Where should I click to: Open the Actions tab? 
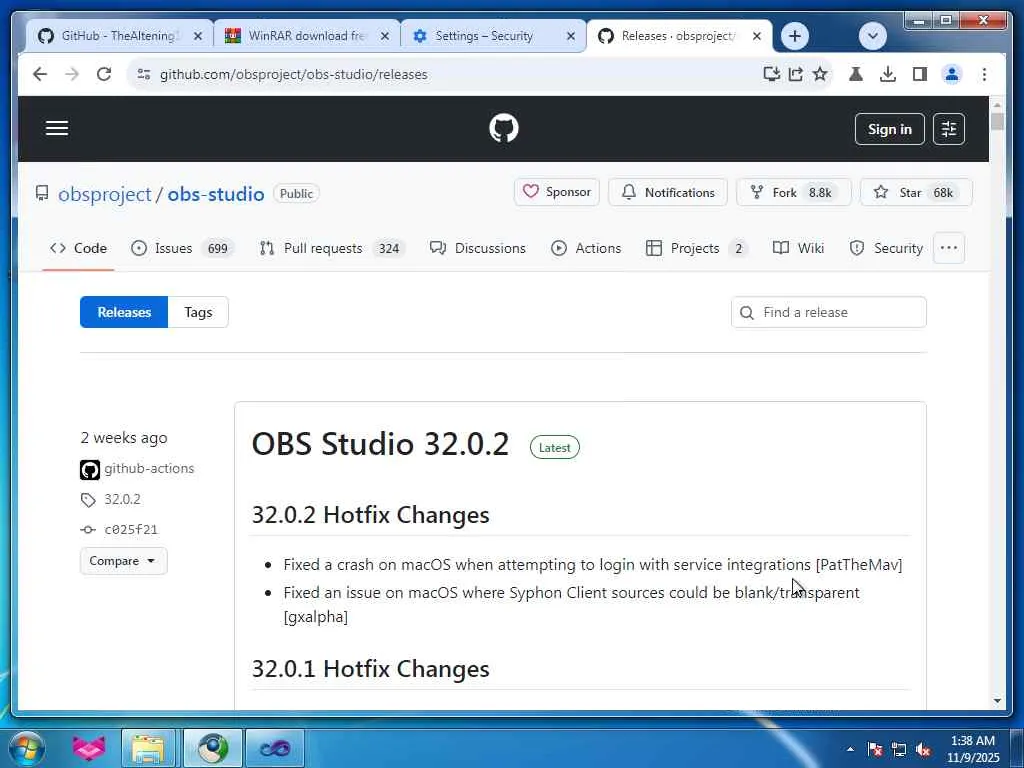coord(586,248)
